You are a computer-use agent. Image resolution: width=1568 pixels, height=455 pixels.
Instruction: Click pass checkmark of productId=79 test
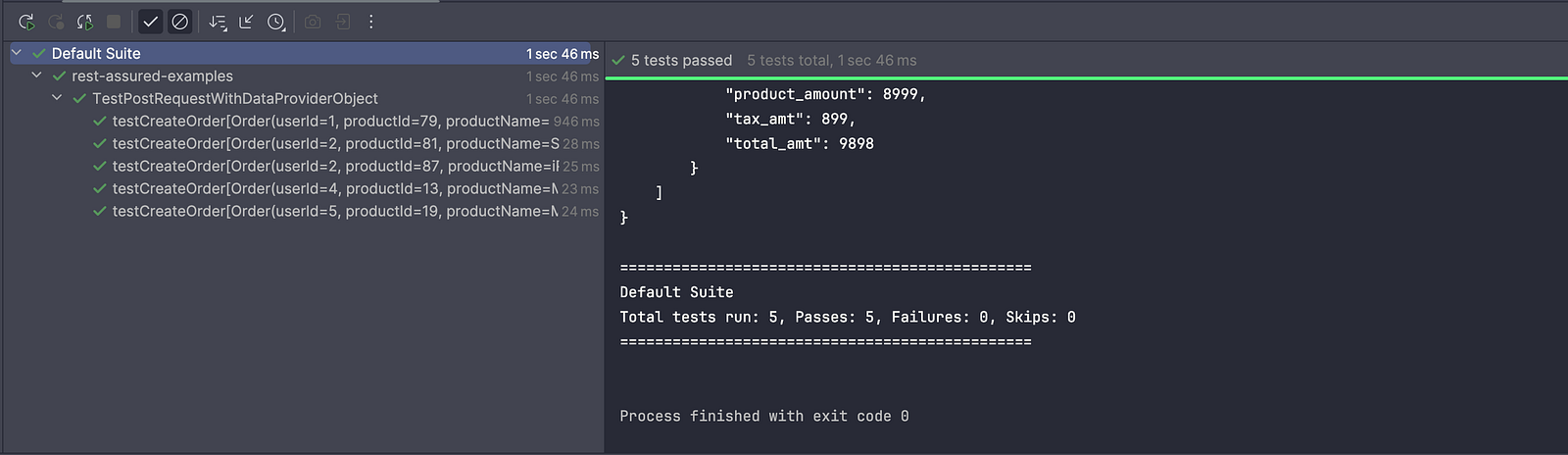(99, 121)
